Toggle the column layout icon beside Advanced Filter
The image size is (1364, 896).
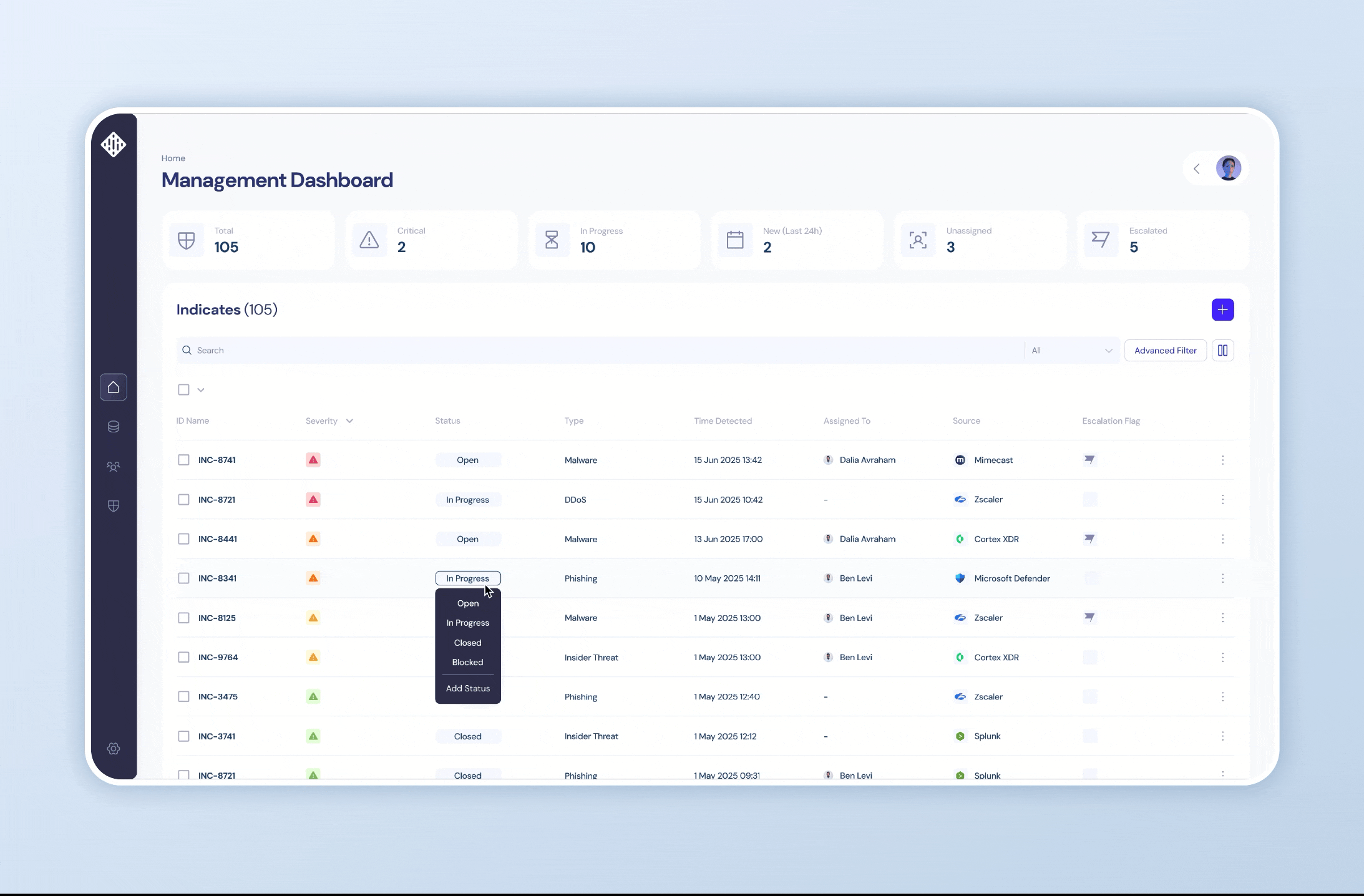click(x=1222, y=350)
